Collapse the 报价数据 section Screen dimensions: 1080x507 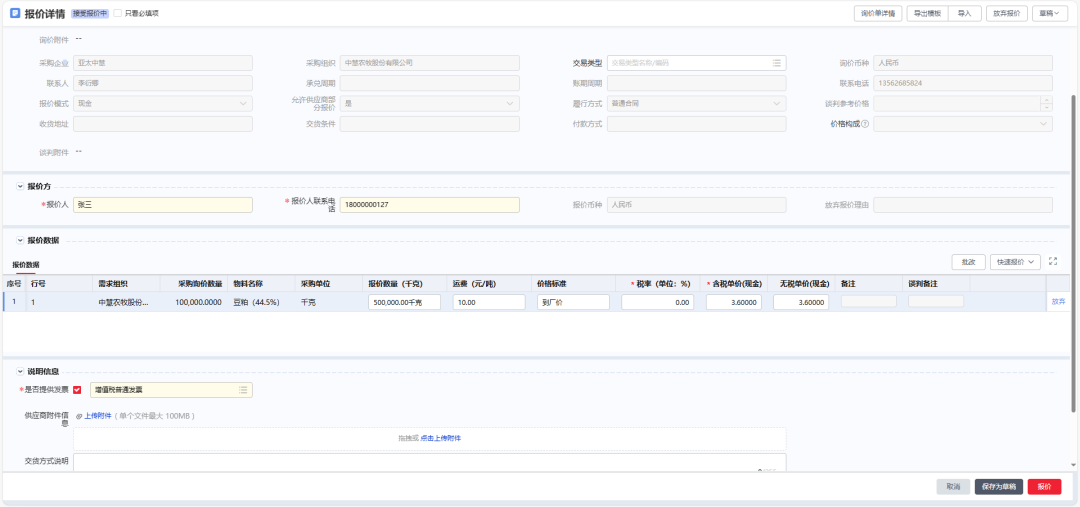coord(20,240)
